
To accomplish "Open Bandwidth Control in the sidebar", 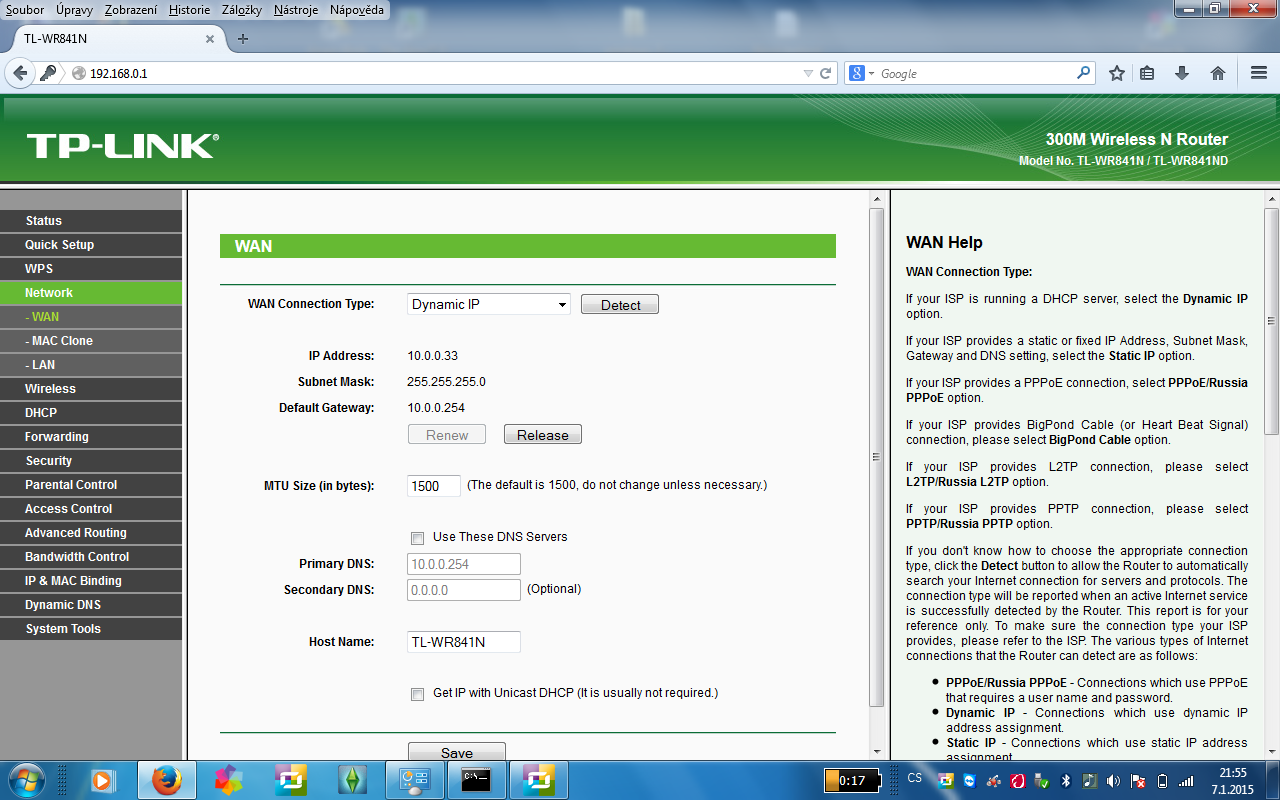I will pos(91,557).
